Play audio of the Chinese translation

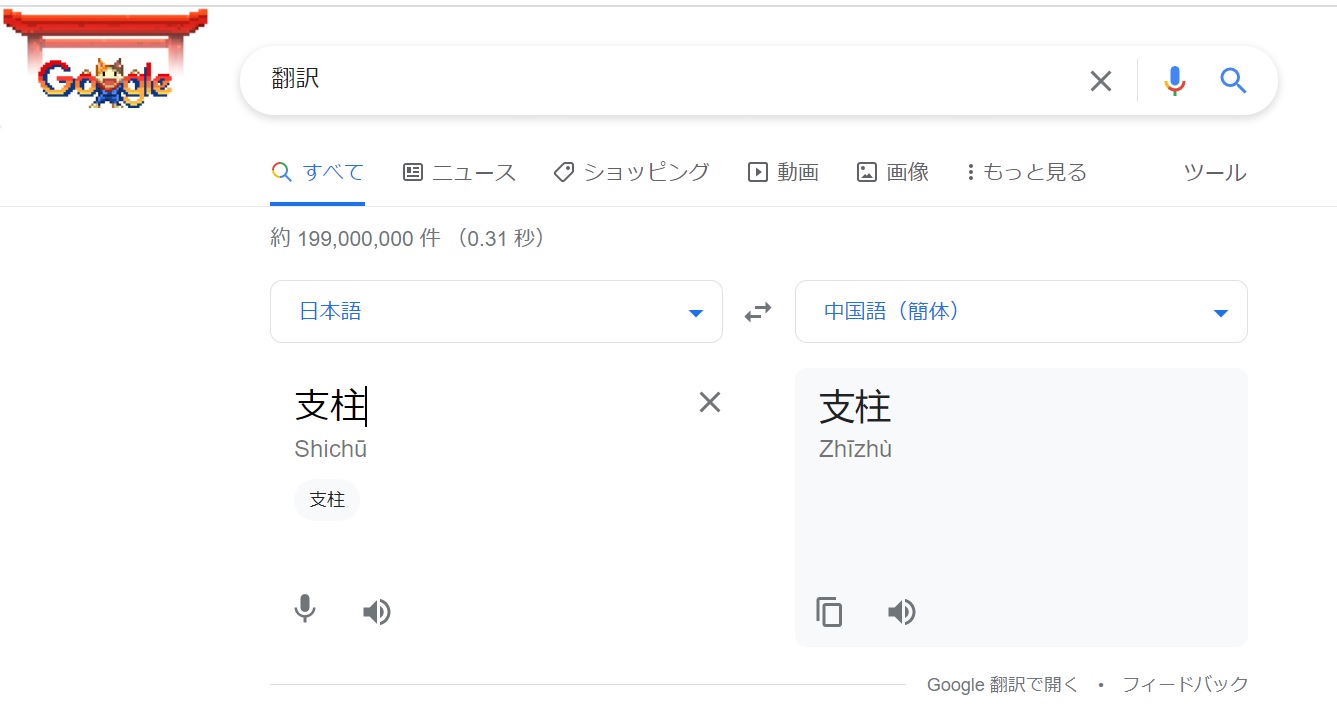pyautogui.click(x=901, y=612)
